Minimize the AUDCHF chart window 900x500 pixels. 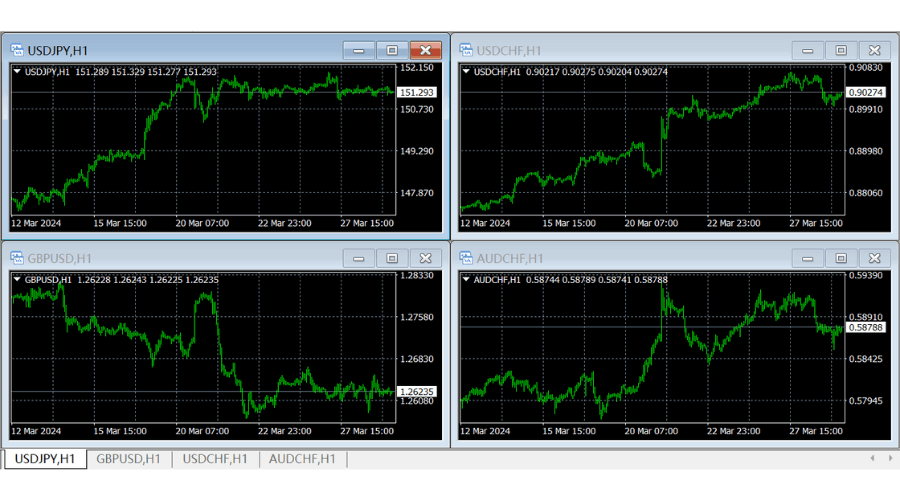pos(808,258)
